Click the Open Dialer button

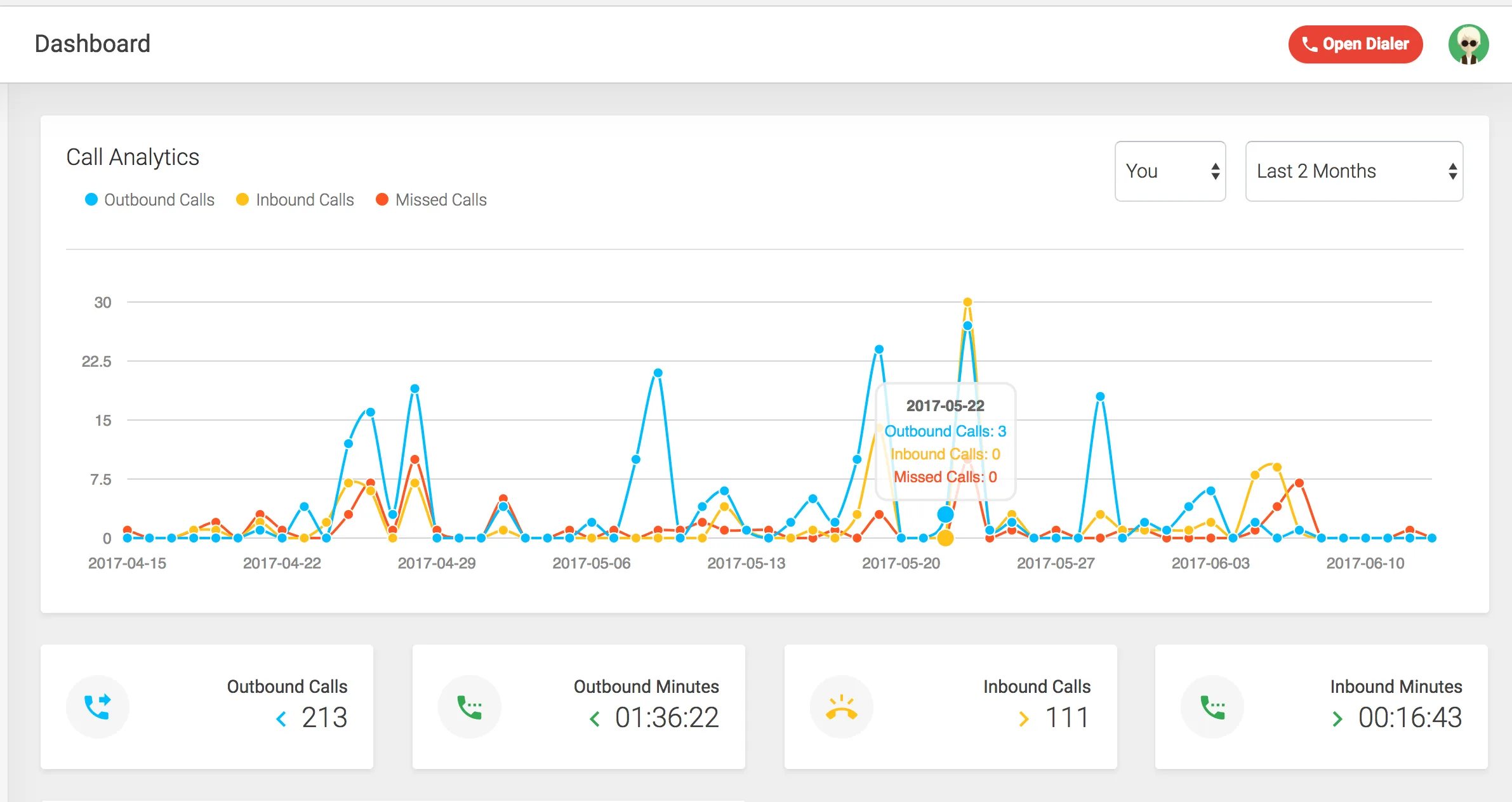click(1355, 44)
